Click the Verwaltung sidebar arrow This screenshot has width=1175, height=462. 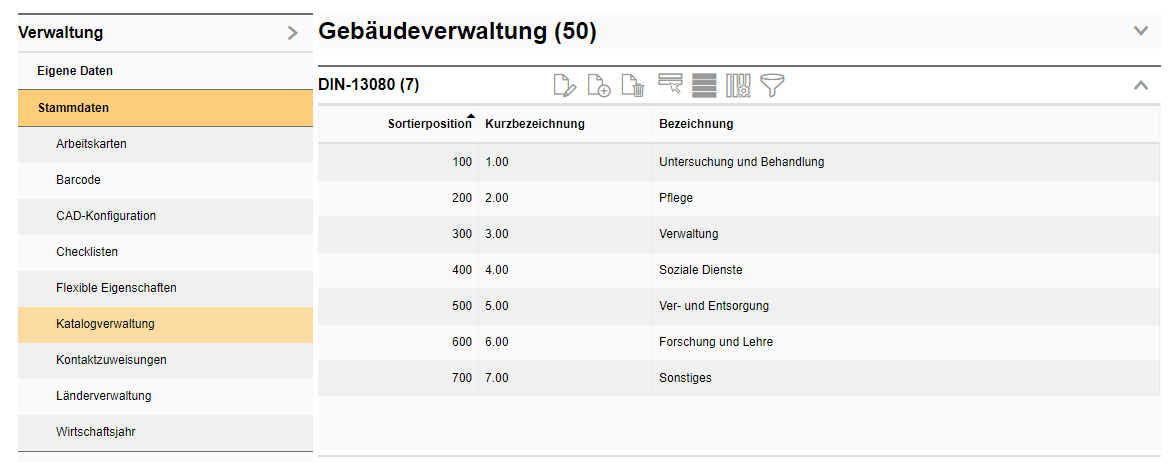(x=292, y=33)
